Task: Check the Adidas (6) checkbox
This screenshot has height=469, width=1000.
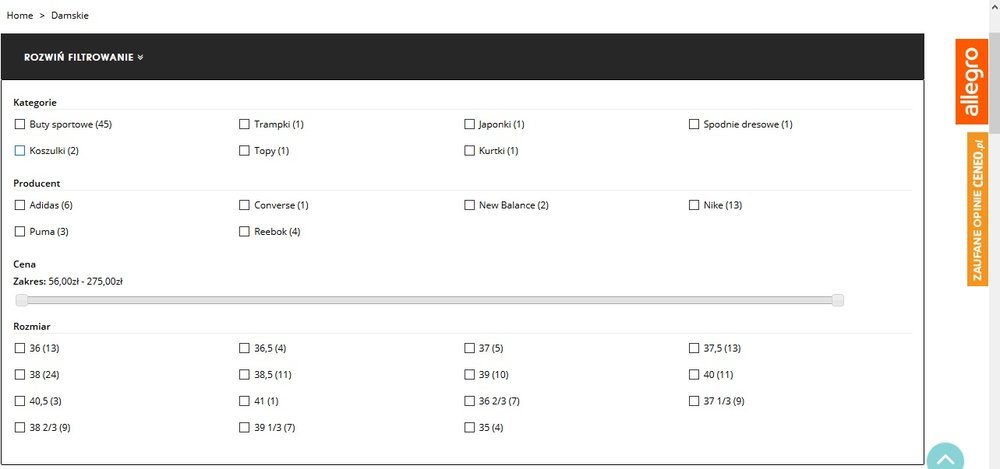Action: (x=20, y=205)
